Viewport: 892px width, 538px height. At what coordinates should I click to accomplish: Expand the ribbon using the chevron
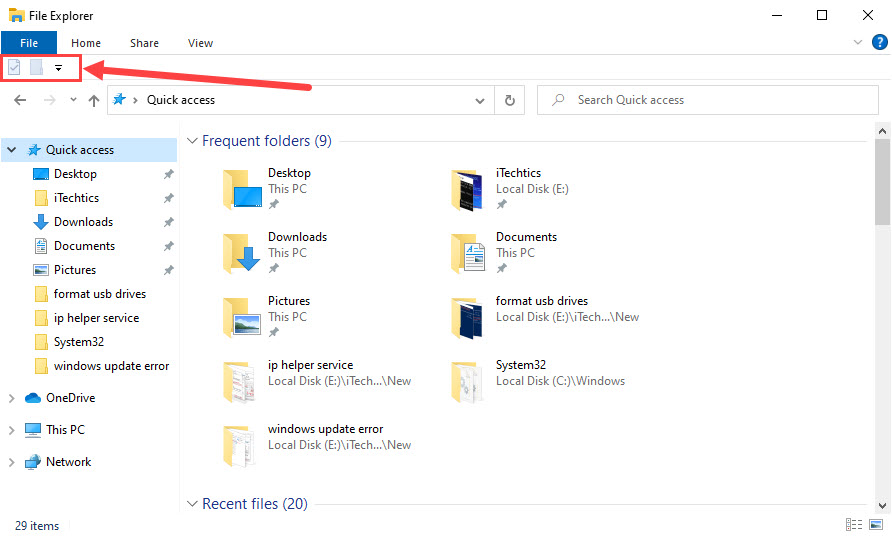(858, 43)
